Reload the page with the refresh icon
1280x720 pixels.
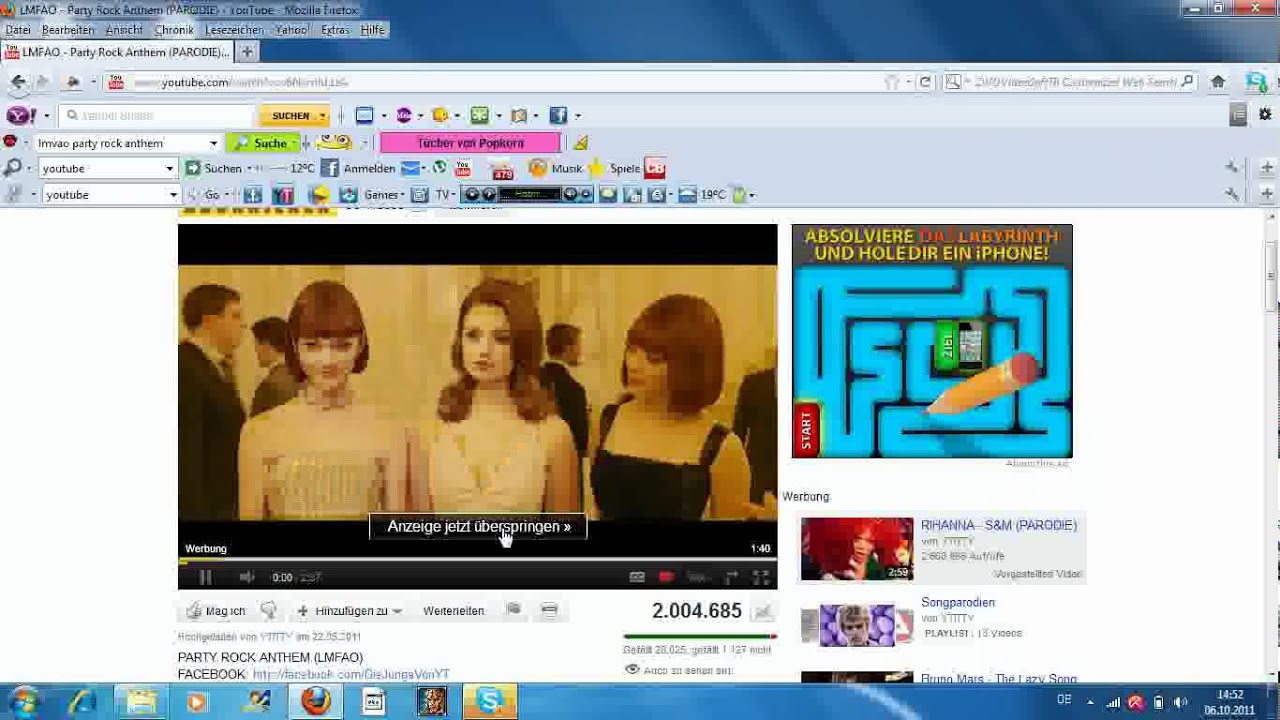pyautogui.click(x=925, y=82)
